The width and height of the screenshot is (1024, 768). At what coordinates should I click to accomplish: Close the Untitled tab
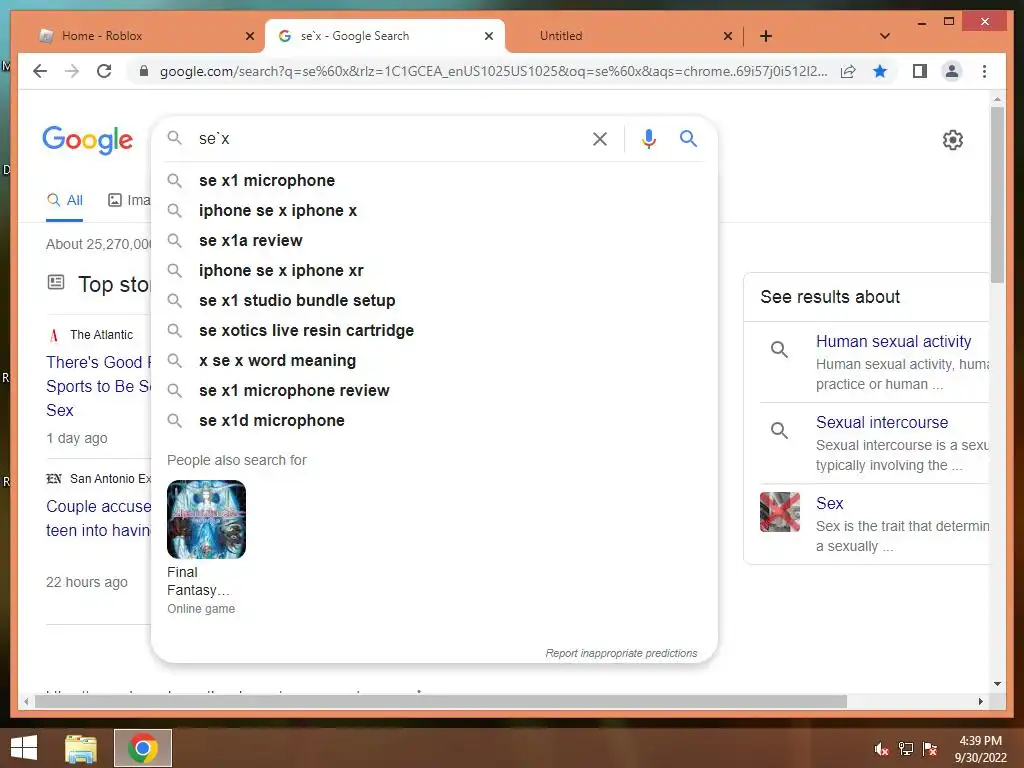coord(728,36)
